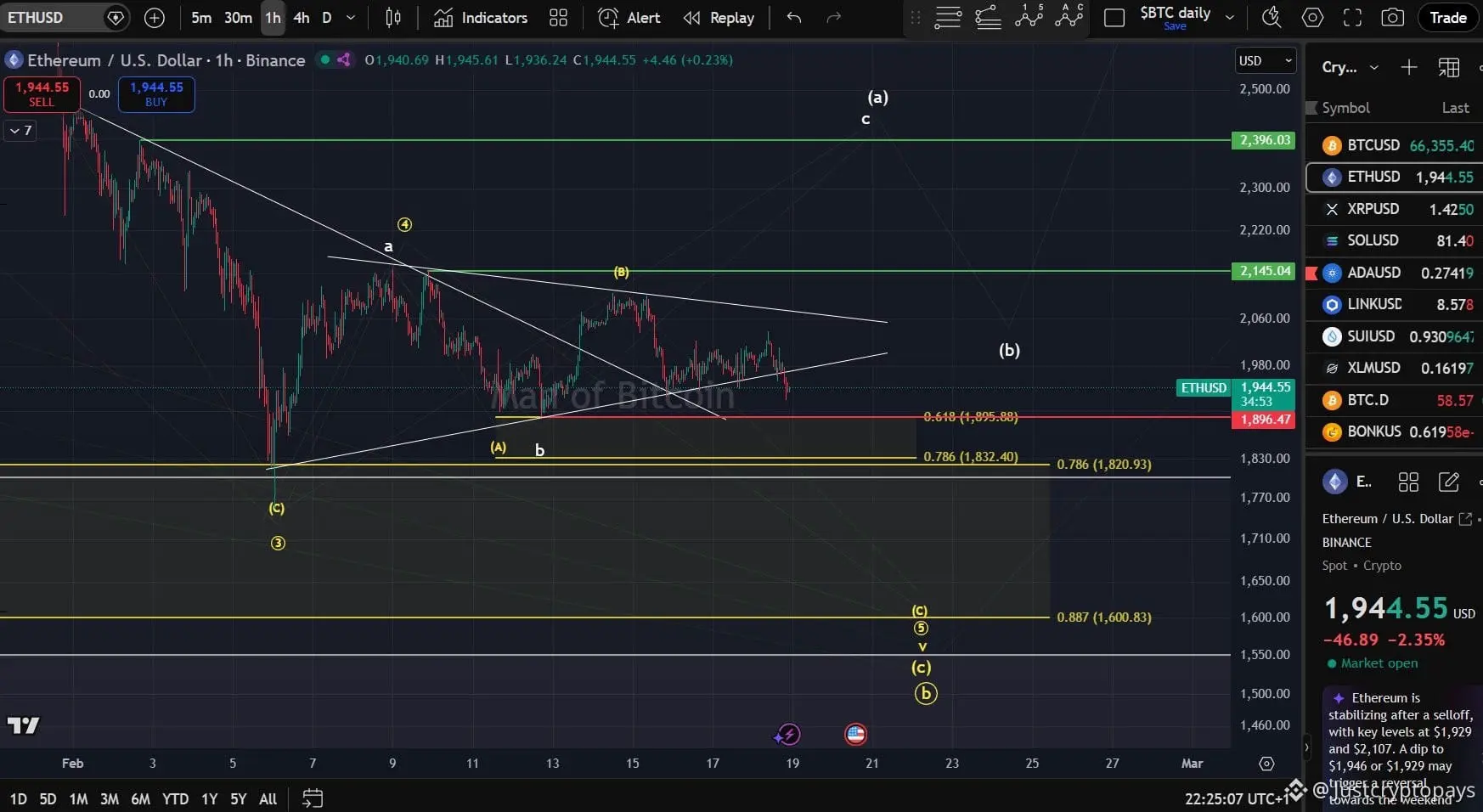The width and height of the screenshot is (1483, 812).
Task: Open chart settings hexagon icon
Action: [x=1312, y=18]
